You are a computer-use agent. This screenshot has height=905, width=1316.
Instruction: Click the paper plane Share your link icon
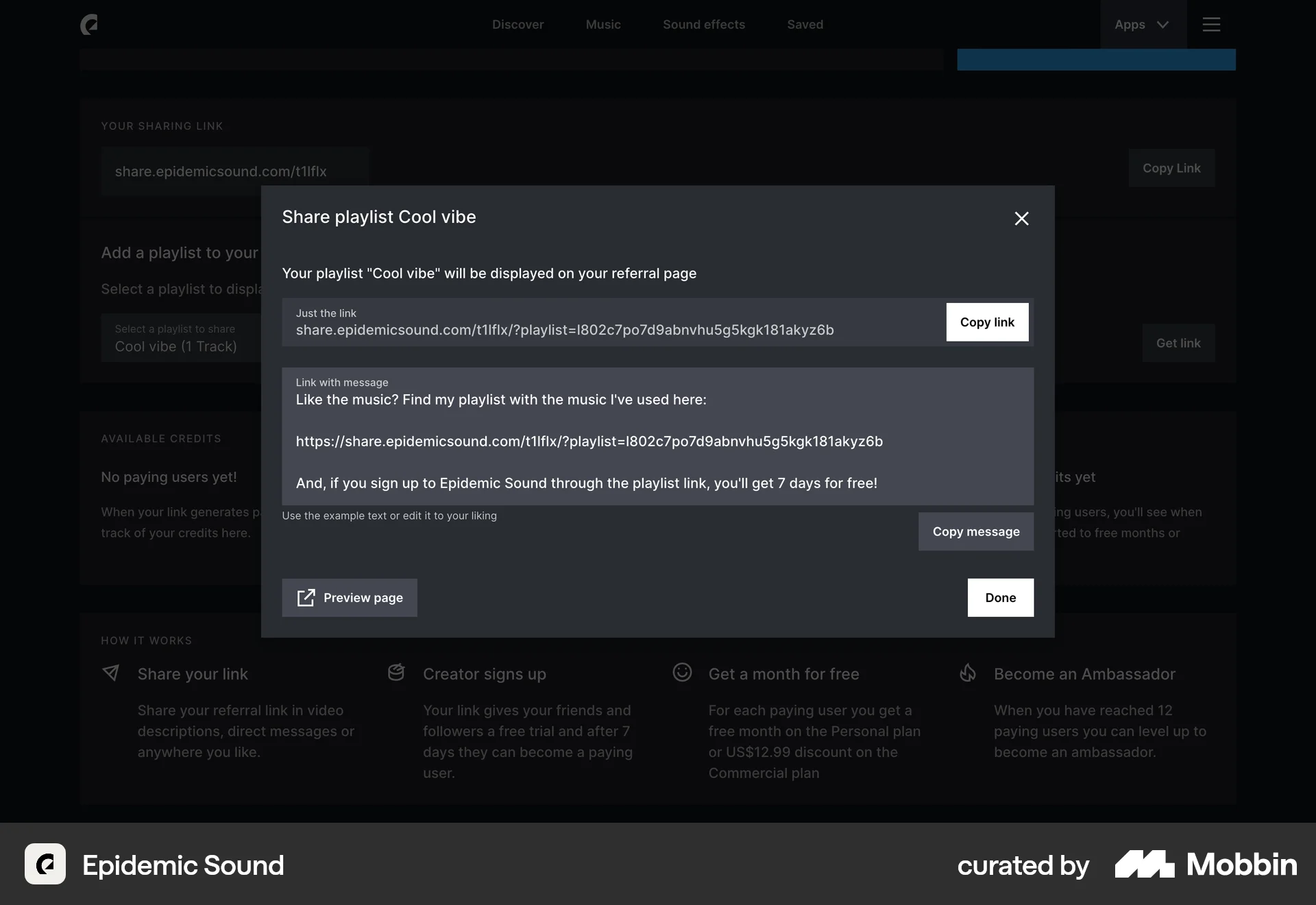[x=111, y=673]
